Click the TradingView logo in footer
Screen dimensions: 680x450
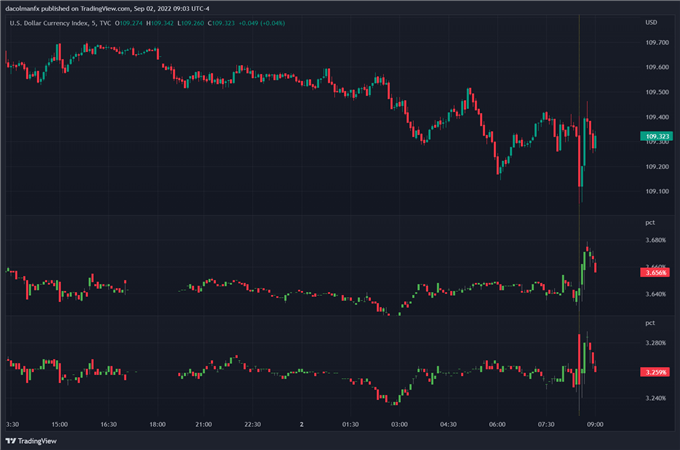(31, 441)
